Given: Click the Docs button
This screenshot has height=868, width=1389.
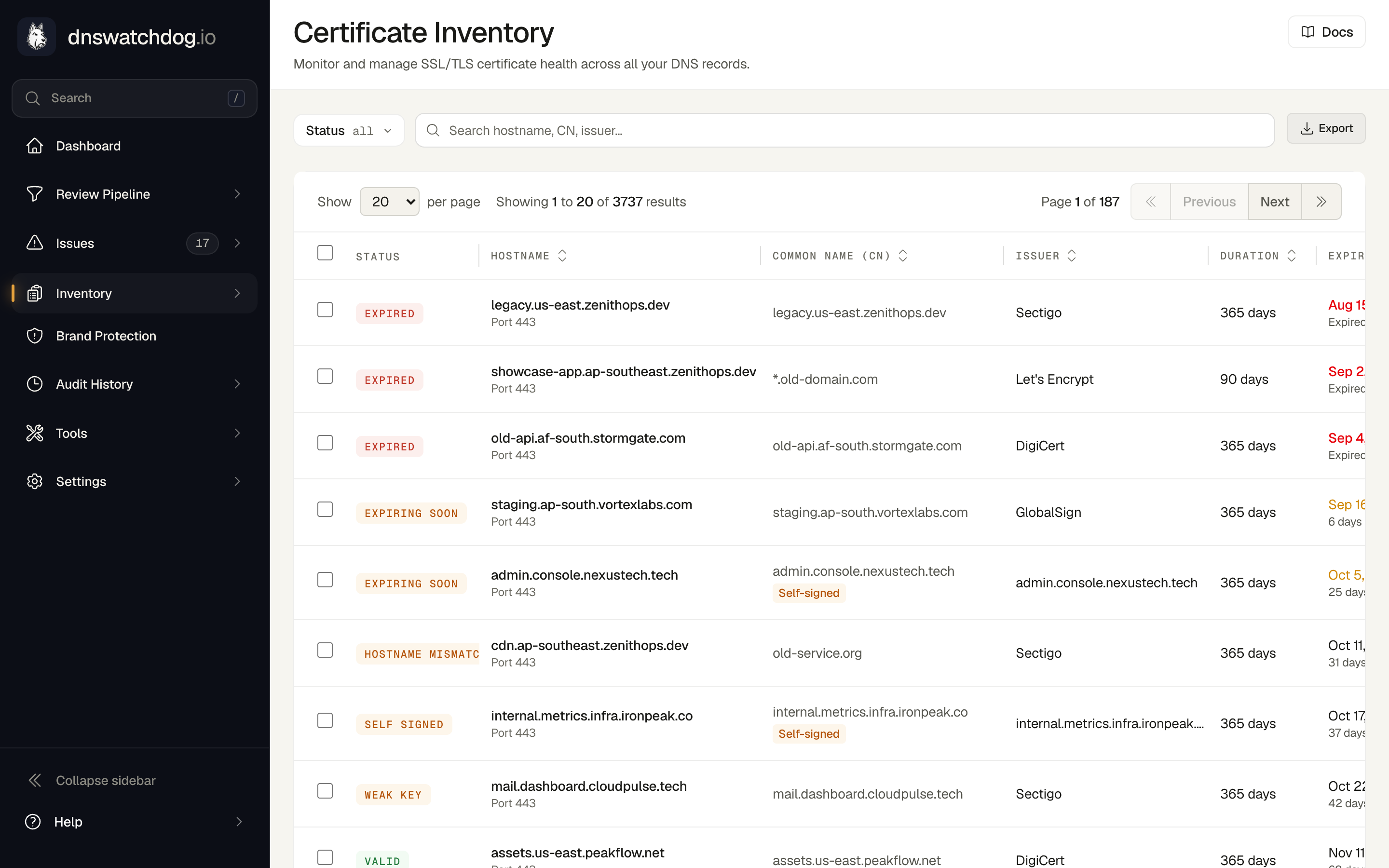Looking at the screenshot, I should [x=1326, y=32].
